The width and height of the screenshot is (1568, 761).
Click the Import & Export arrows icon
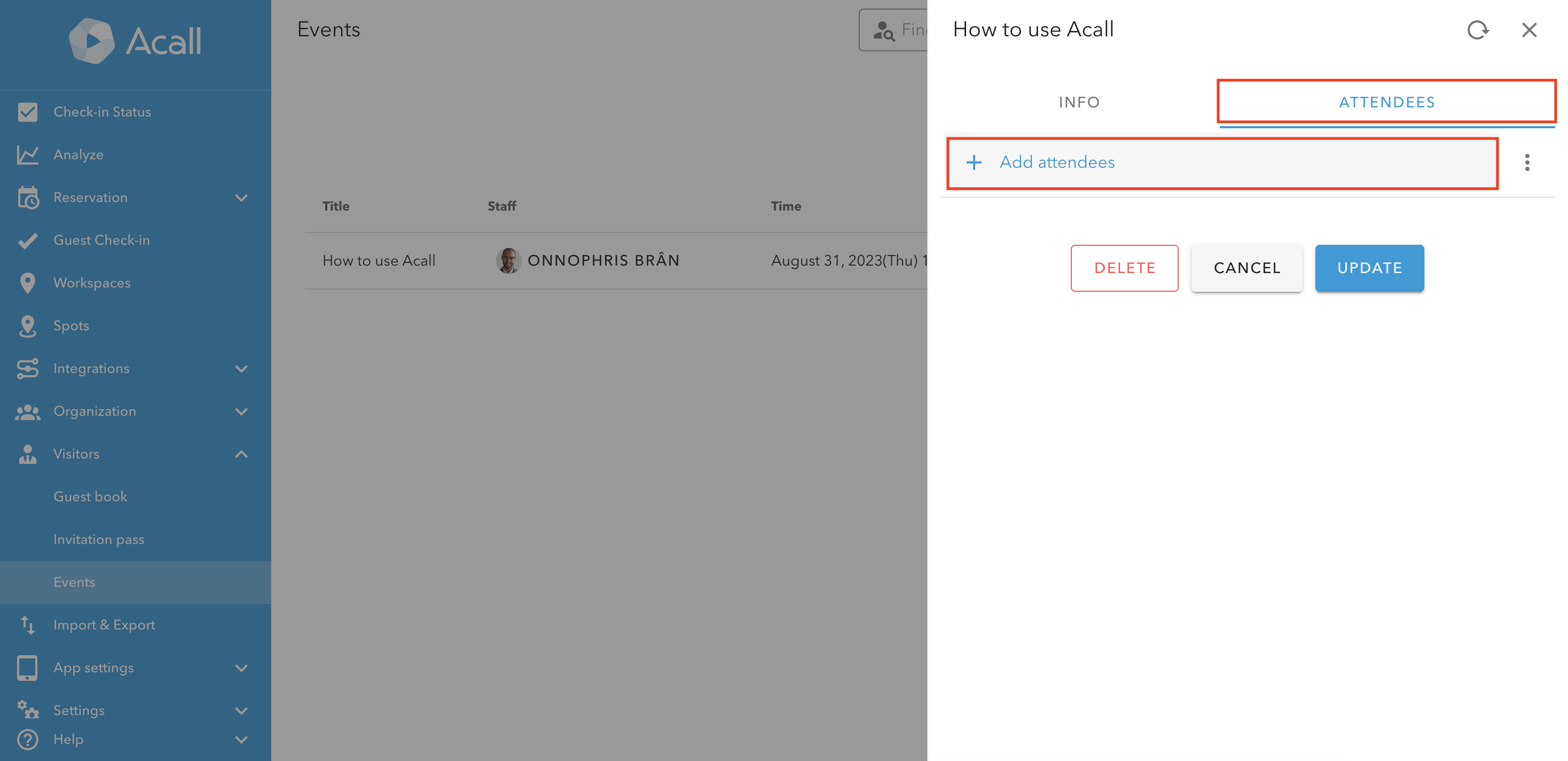point(27,625)
